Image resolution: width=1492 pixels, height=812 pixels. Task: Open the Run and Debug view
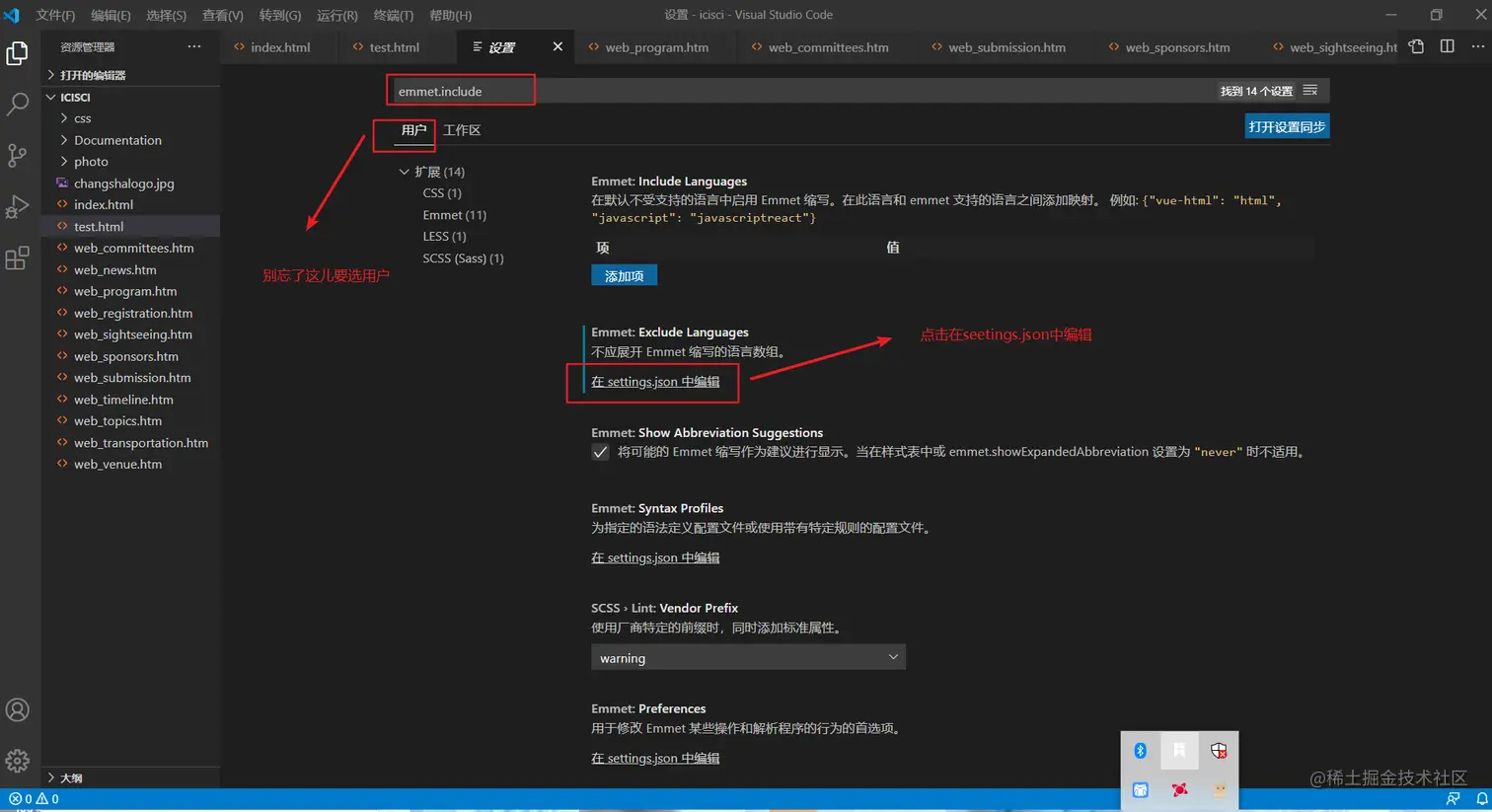pos(17,206)
